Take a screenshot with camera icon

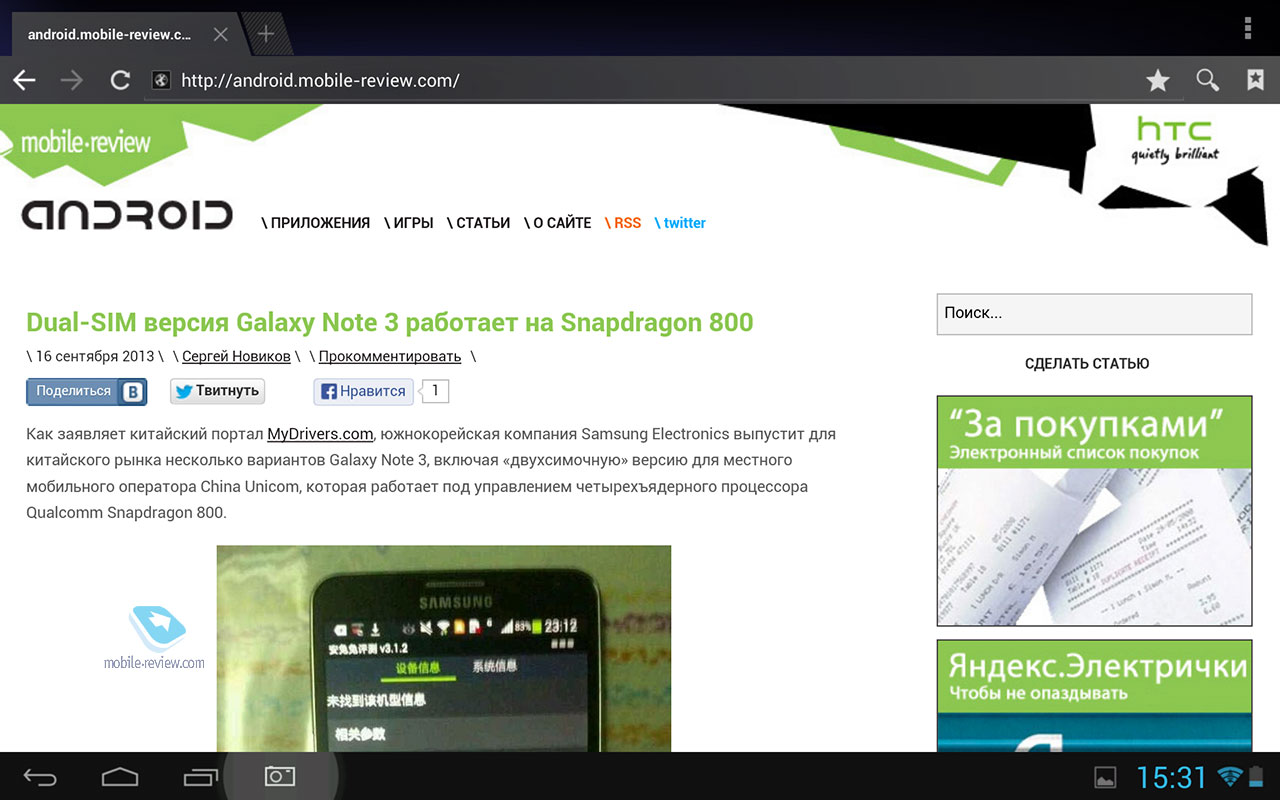(x=280, y=776)
